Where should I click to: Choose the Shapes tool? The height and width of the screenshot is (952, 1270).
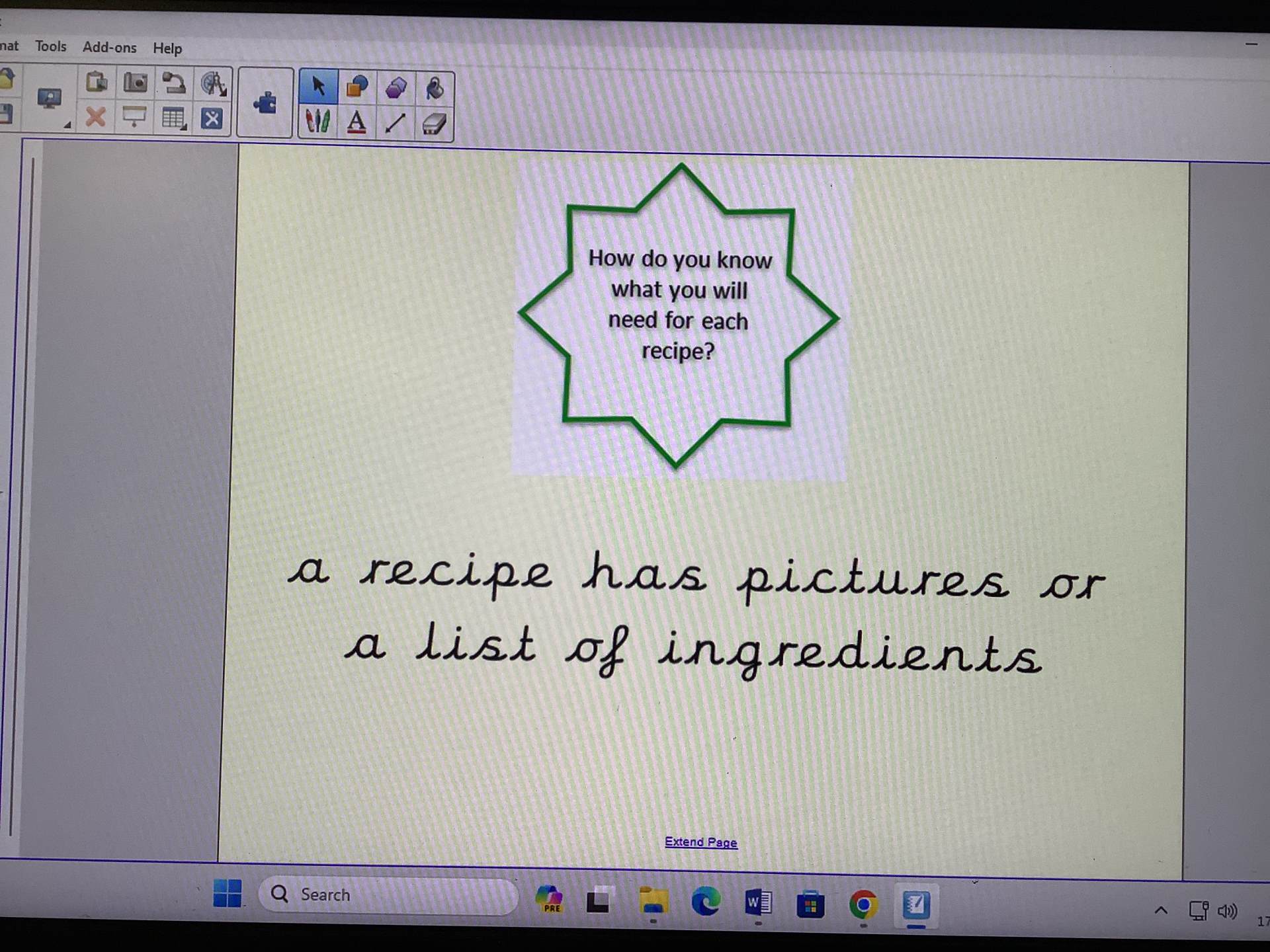click(357, 87)
